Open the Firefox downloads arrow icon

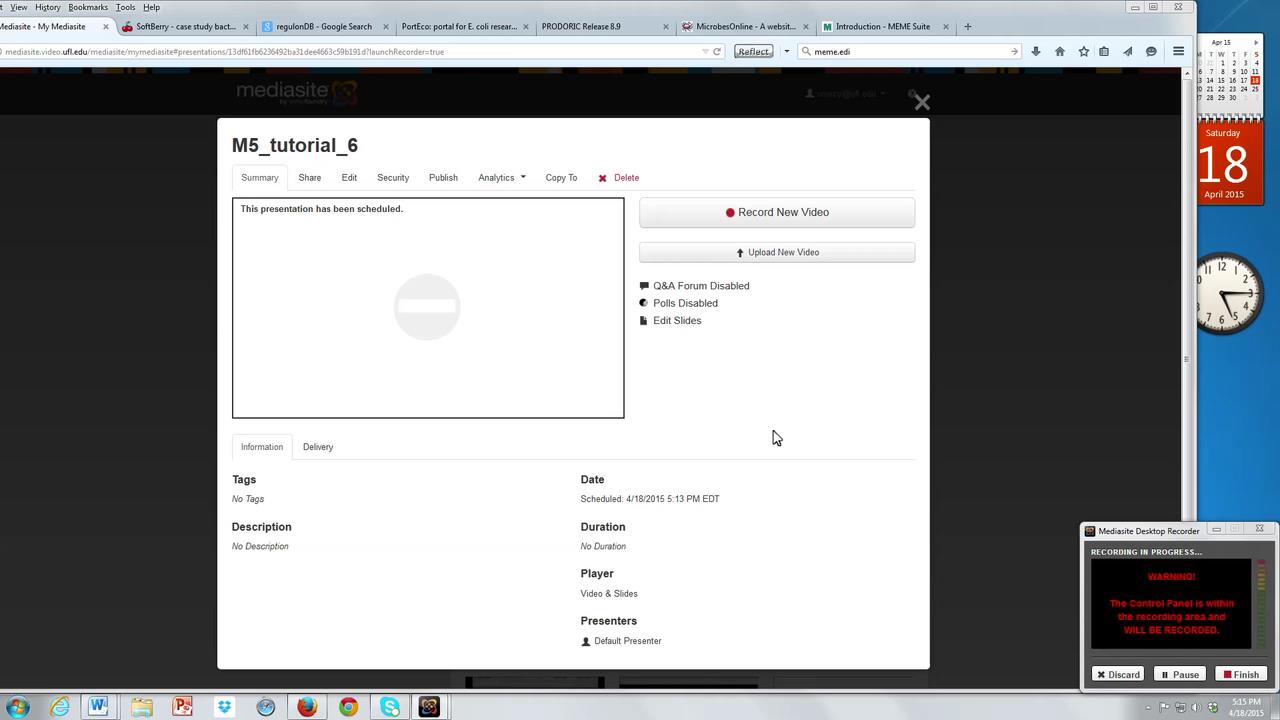[1035, 51]
